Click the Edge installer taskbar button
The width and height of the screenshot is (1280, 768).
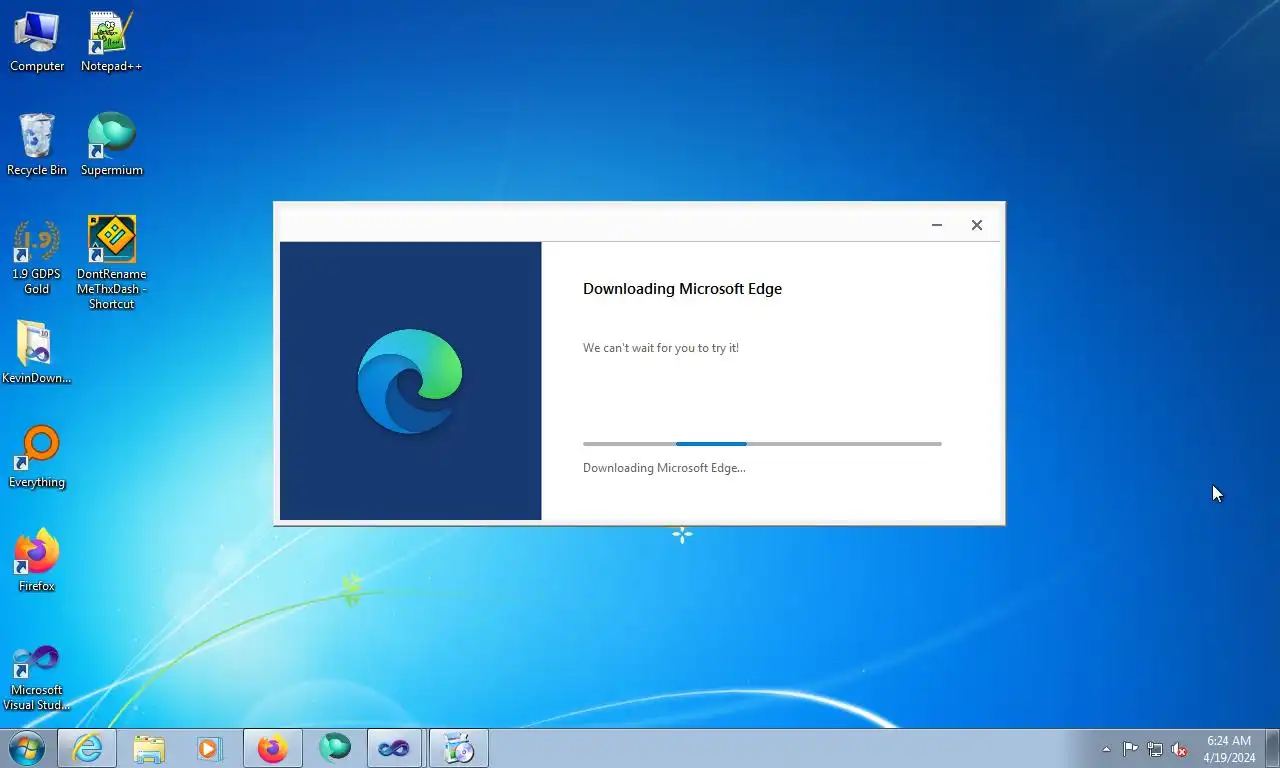(458, 748)
